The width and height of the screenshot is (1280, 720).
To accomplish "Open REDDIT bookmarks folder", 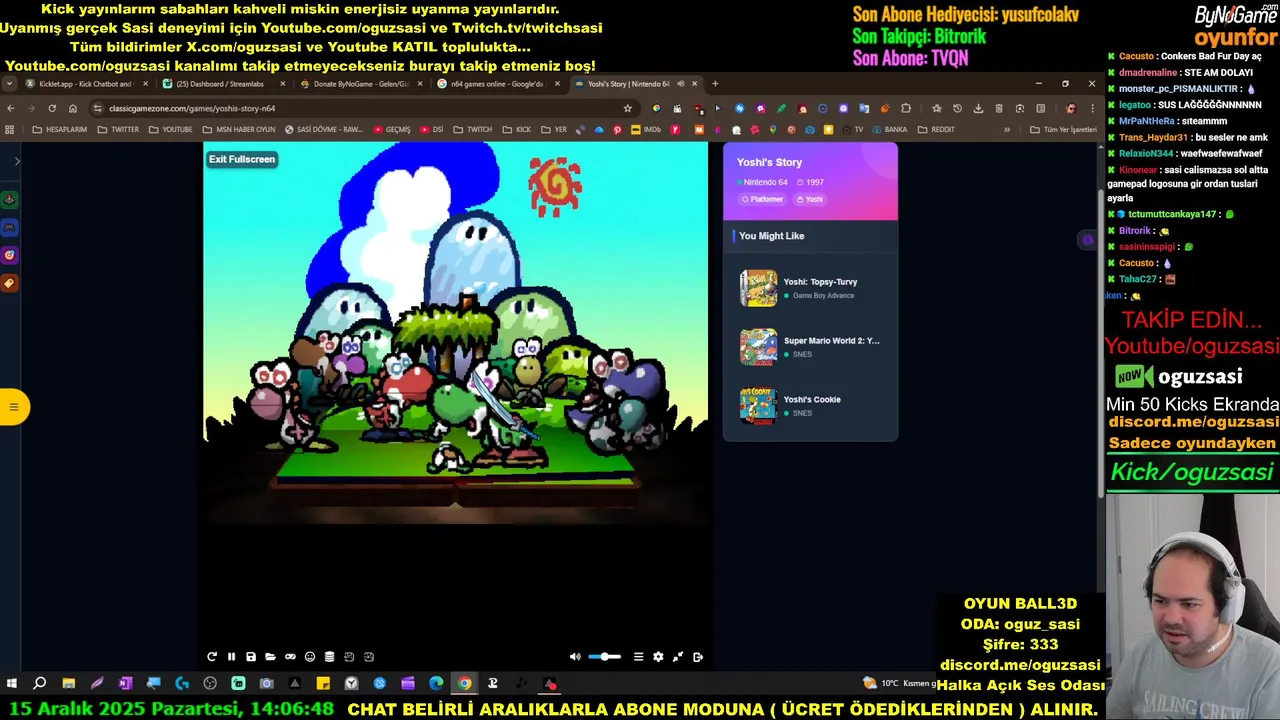I will 936,130.
